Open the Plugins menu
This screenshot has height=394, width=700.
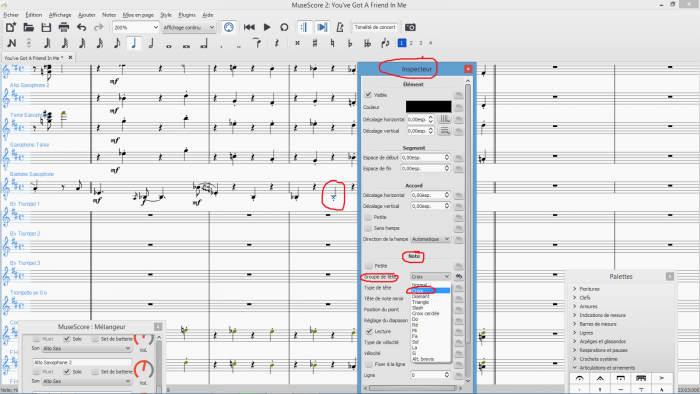tap(187, 15)
